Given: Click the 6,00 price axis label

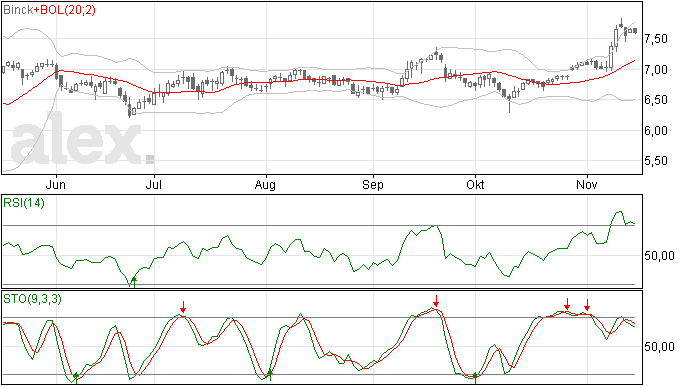Looking at the screenshot, I should 656,131.
